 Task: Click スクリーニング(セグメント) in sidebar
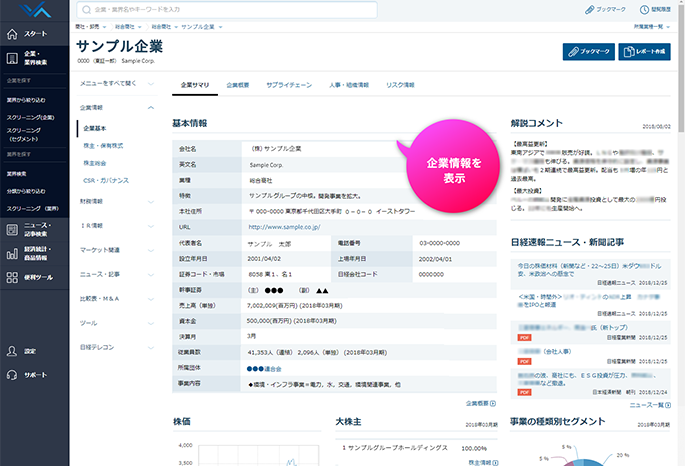tap(24, 135)
